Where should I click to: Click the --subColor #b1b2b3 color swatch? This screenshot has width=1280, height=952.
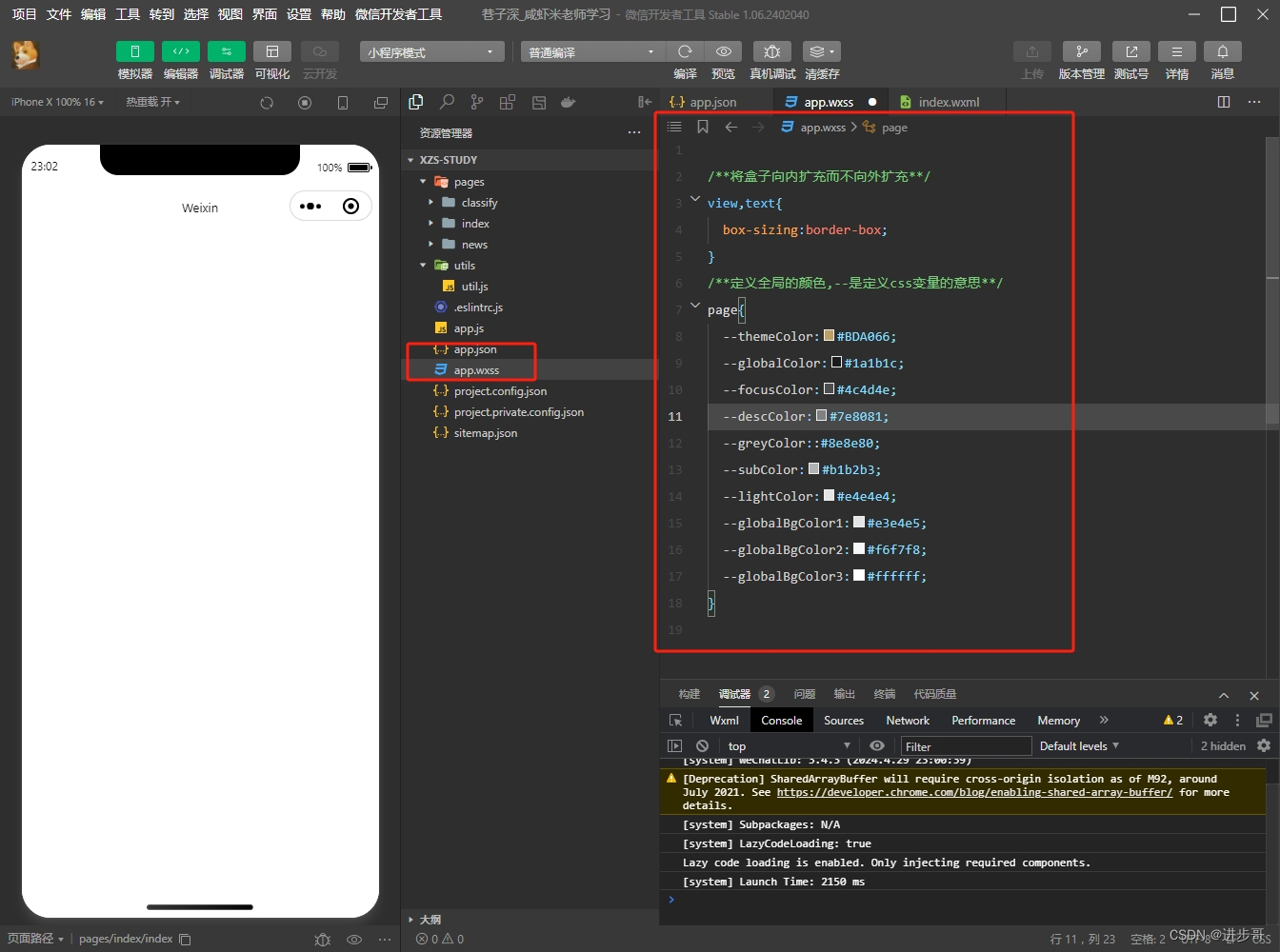[x=813, y=468]
